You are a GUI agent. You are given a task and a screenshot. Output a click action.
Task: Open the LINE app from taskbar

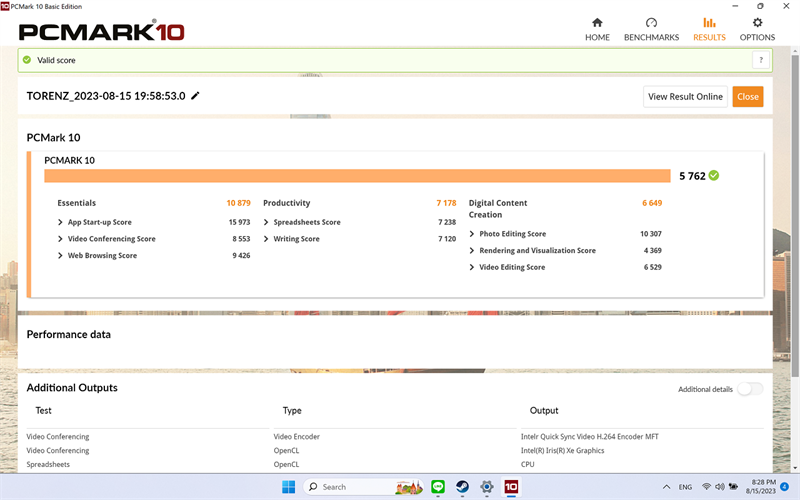tap(438, 487)
